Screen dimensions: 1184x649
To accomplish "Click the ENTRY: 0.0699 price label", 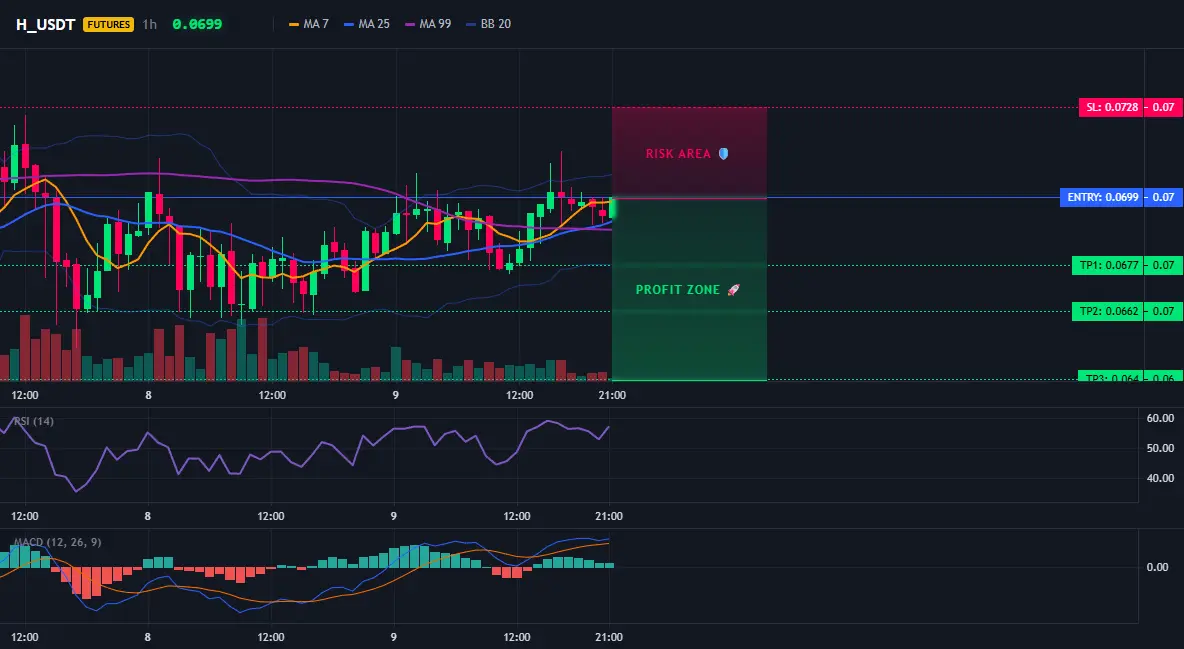I will pos(1102,197).
